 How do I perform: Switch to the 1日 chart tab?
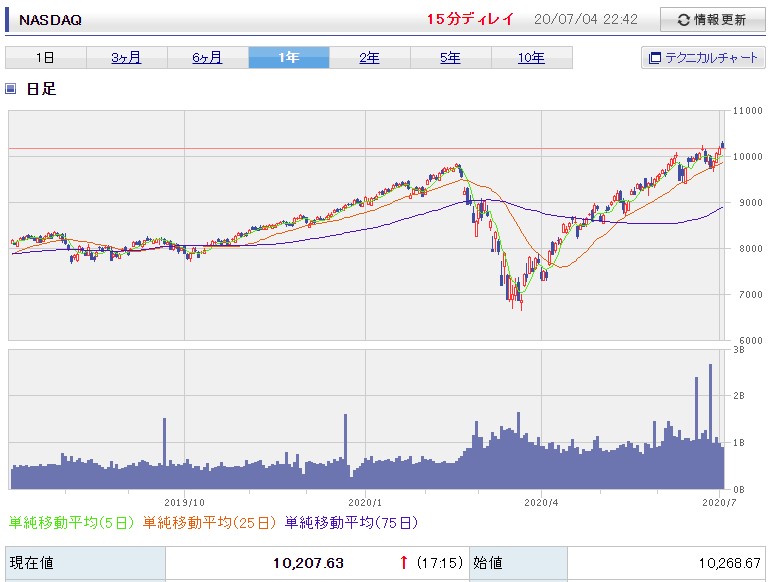pyautogui.click(x=46, y=58)
